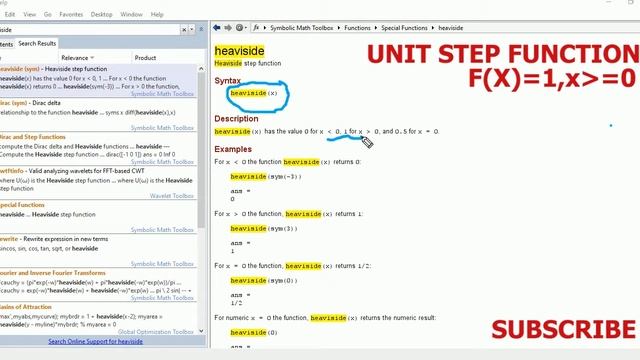The height and width of the screenshot is (360, 640).
Task: Open the Edit menu
Action: (10, 14)
